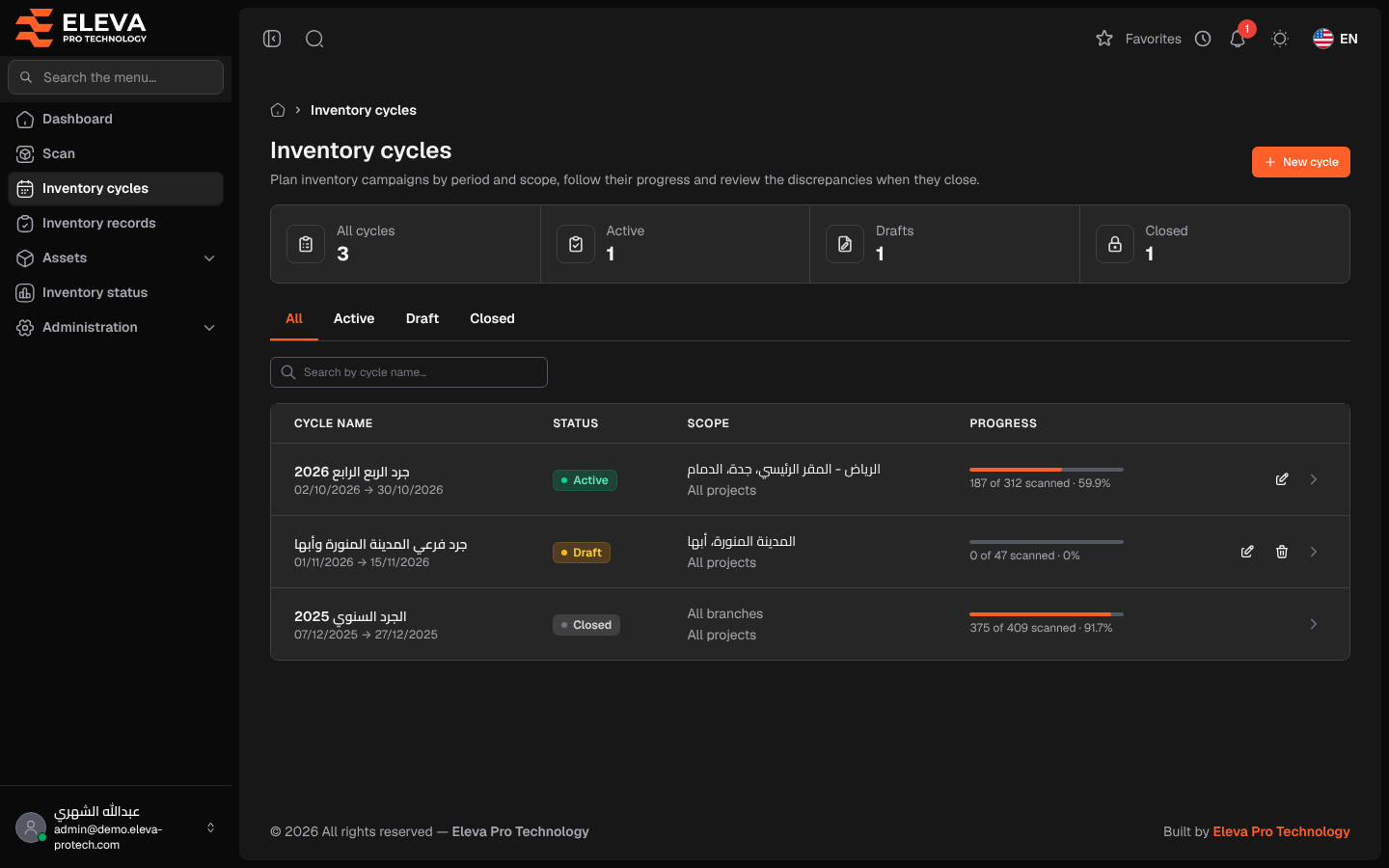Click the All cycles summary card
Screen dimensions: 1389x868
(x=405, y=244)
